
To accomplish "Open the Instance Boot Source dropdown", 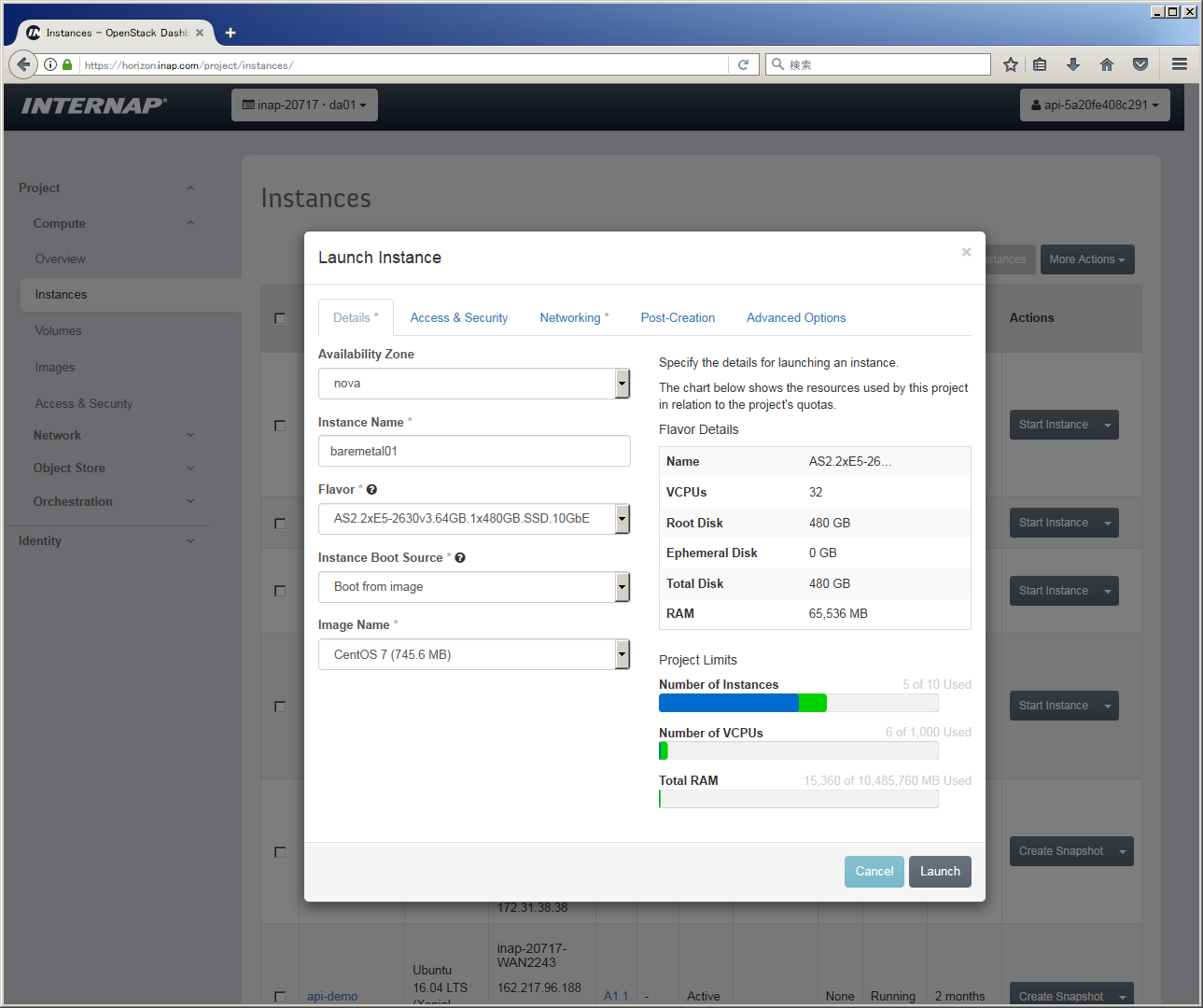I will pyautogui.click(x=474, y=587).
